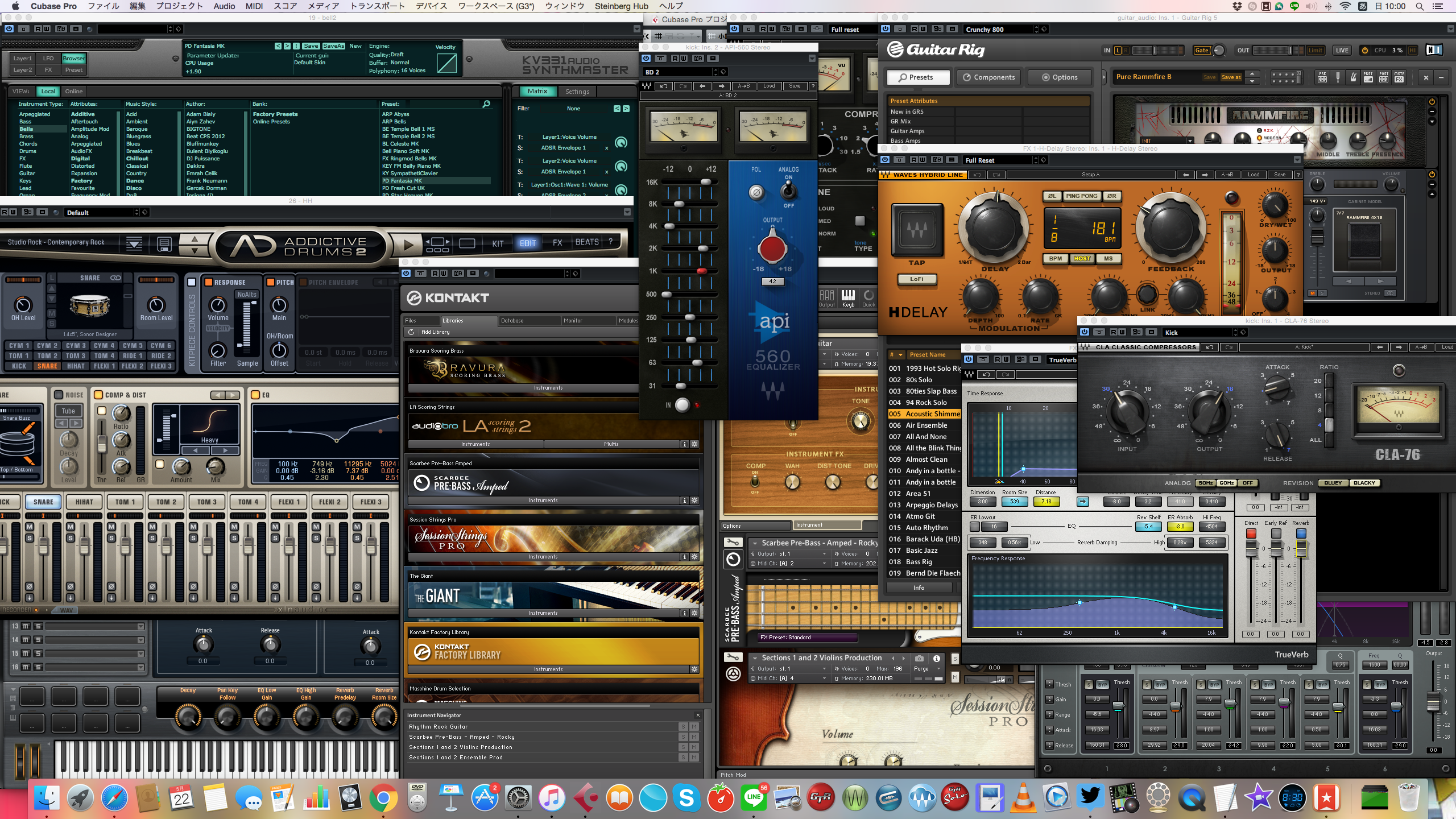Click info icon on LA Scoring Strings library
This screenshot has height=819, width=1456.
pos(685,444)
